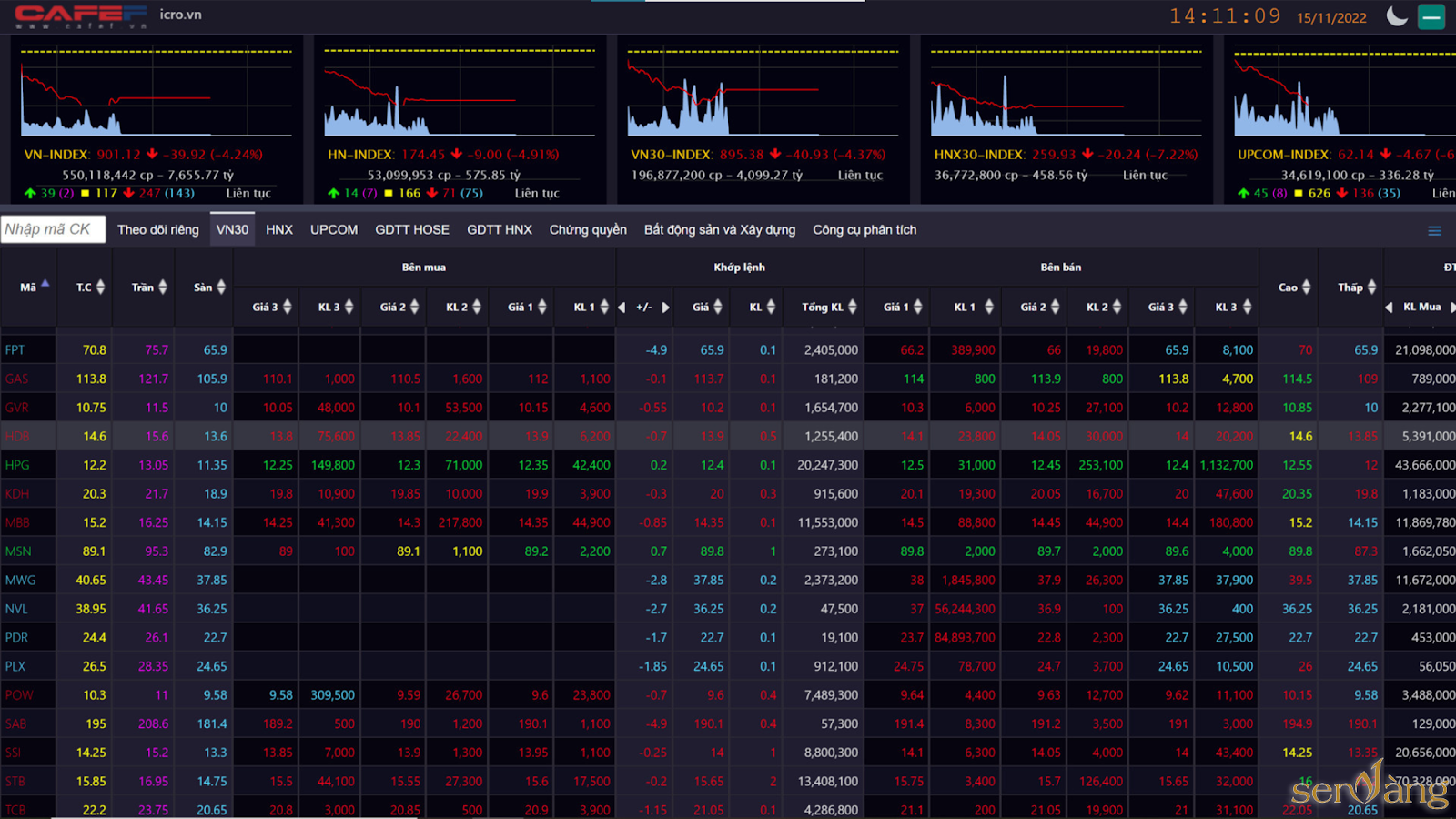Sort by Thấp column arrows
1456x819 pixels.
[x=1371, y=287]
